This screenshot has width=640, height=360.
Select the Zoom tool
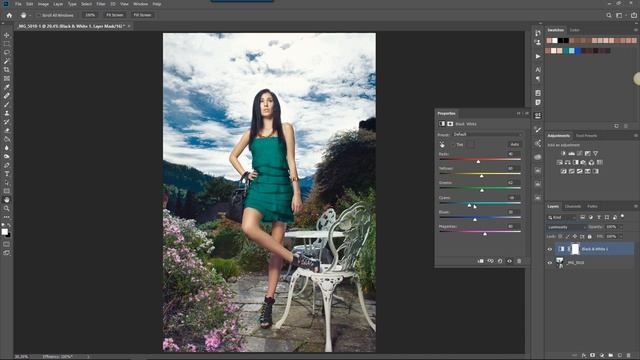[x=7, y=209]
